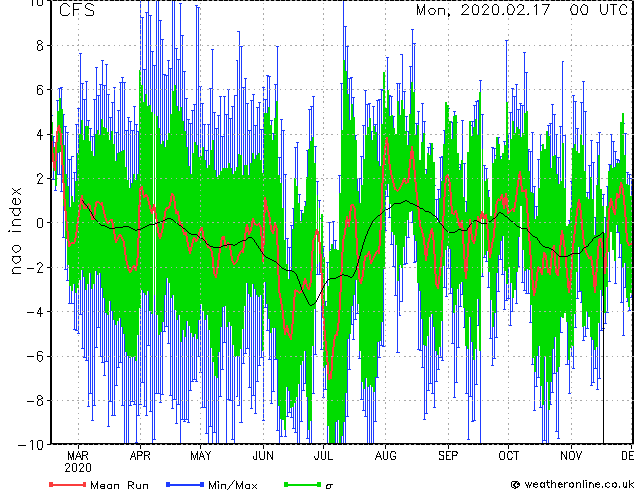Image resolution: width=634 pixels, height=490 pixels.
Task: Click the OCT month axis label
Action: (509, 456)
